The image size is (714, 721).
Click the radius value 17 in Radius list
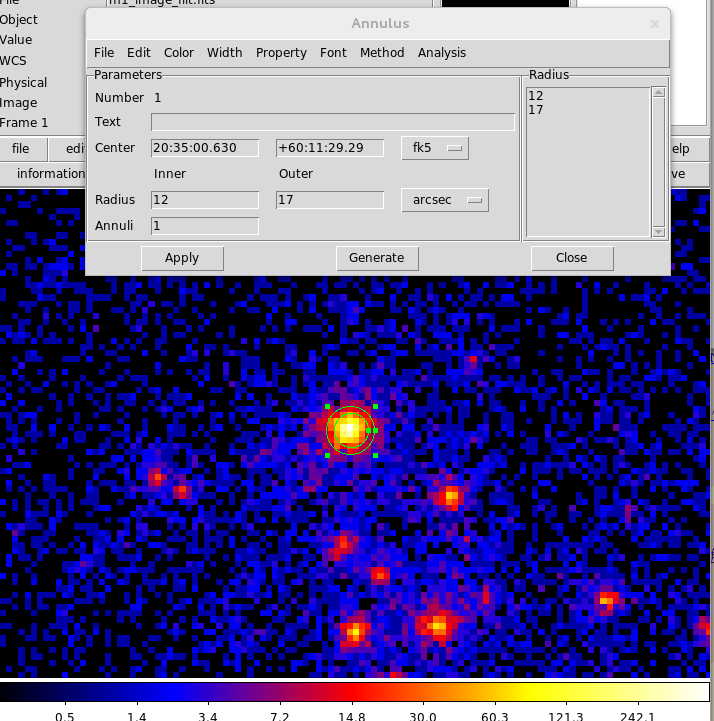(536, 109)
